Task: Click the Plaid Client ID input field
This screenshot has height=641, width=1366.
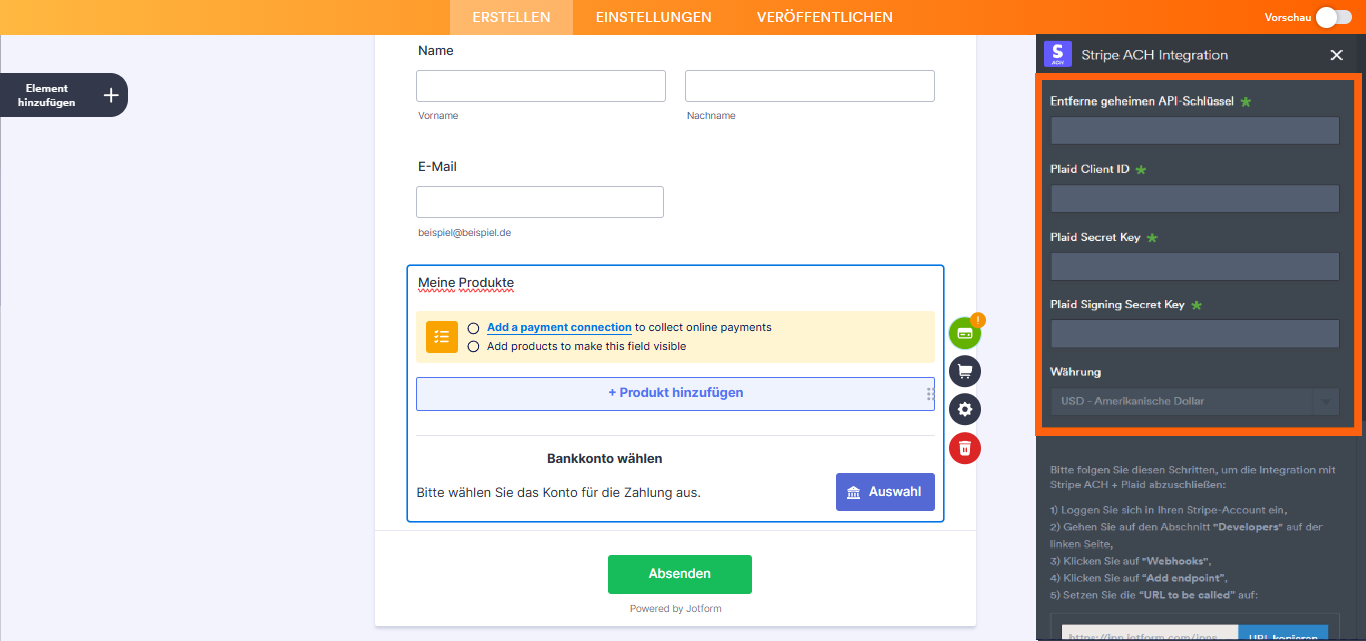Action: coord(1194,198)
